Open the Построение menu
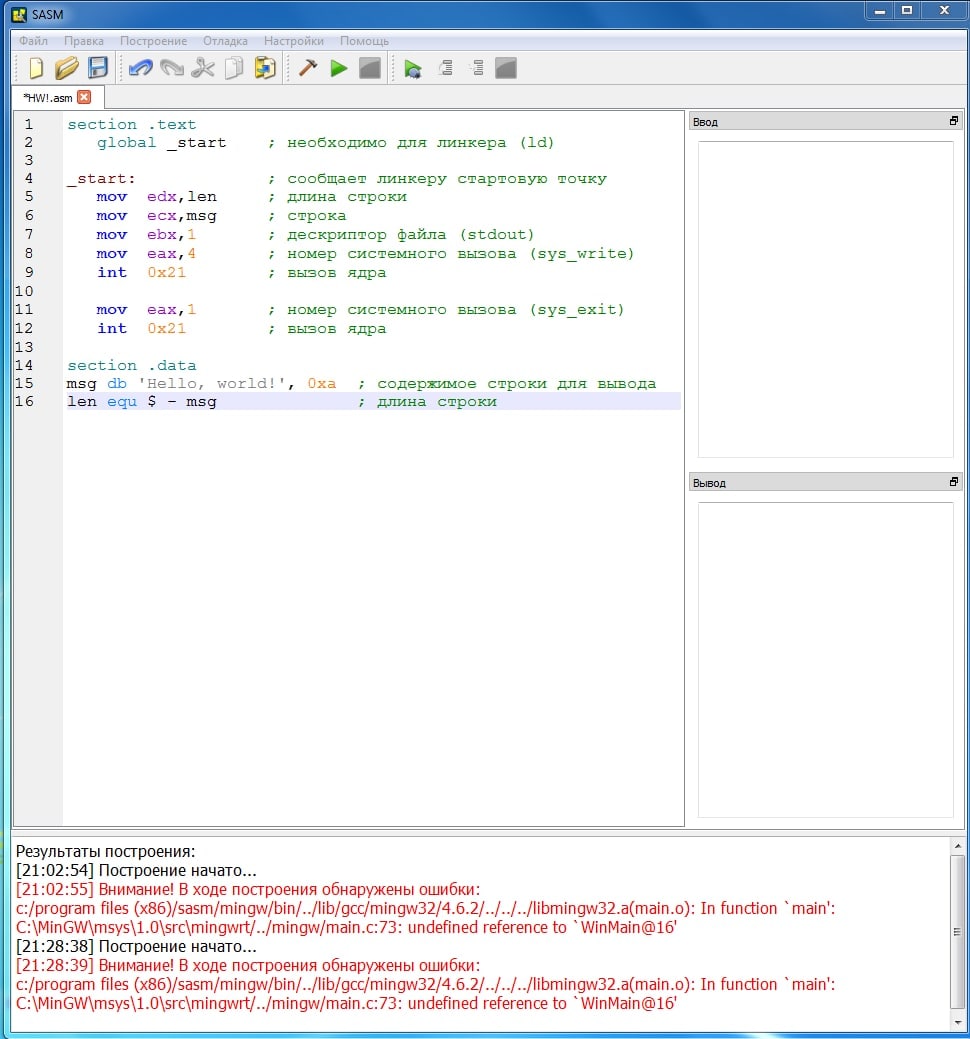The image size is (970, 1039). click(x=153, y=41)
